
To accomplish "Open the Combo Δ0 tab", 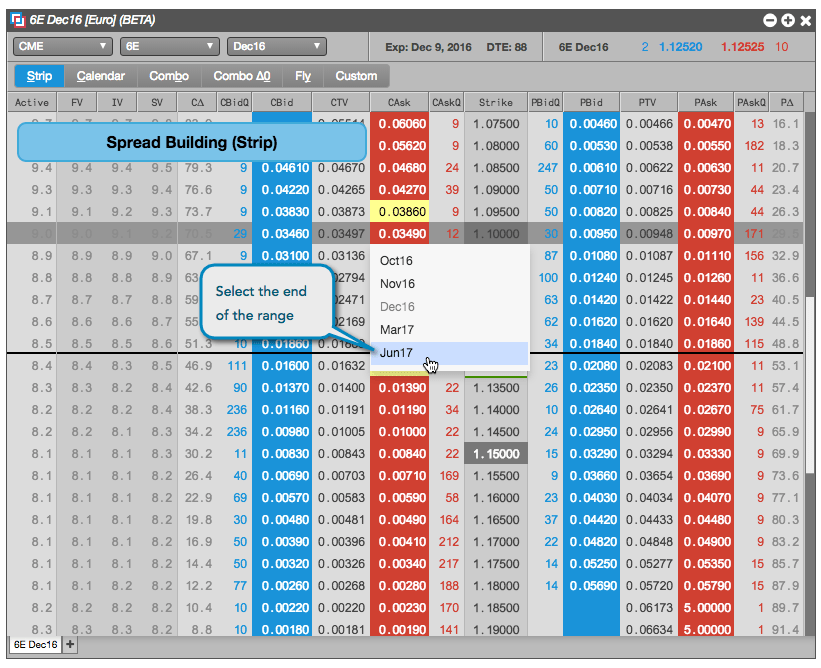I will (241, 76).
